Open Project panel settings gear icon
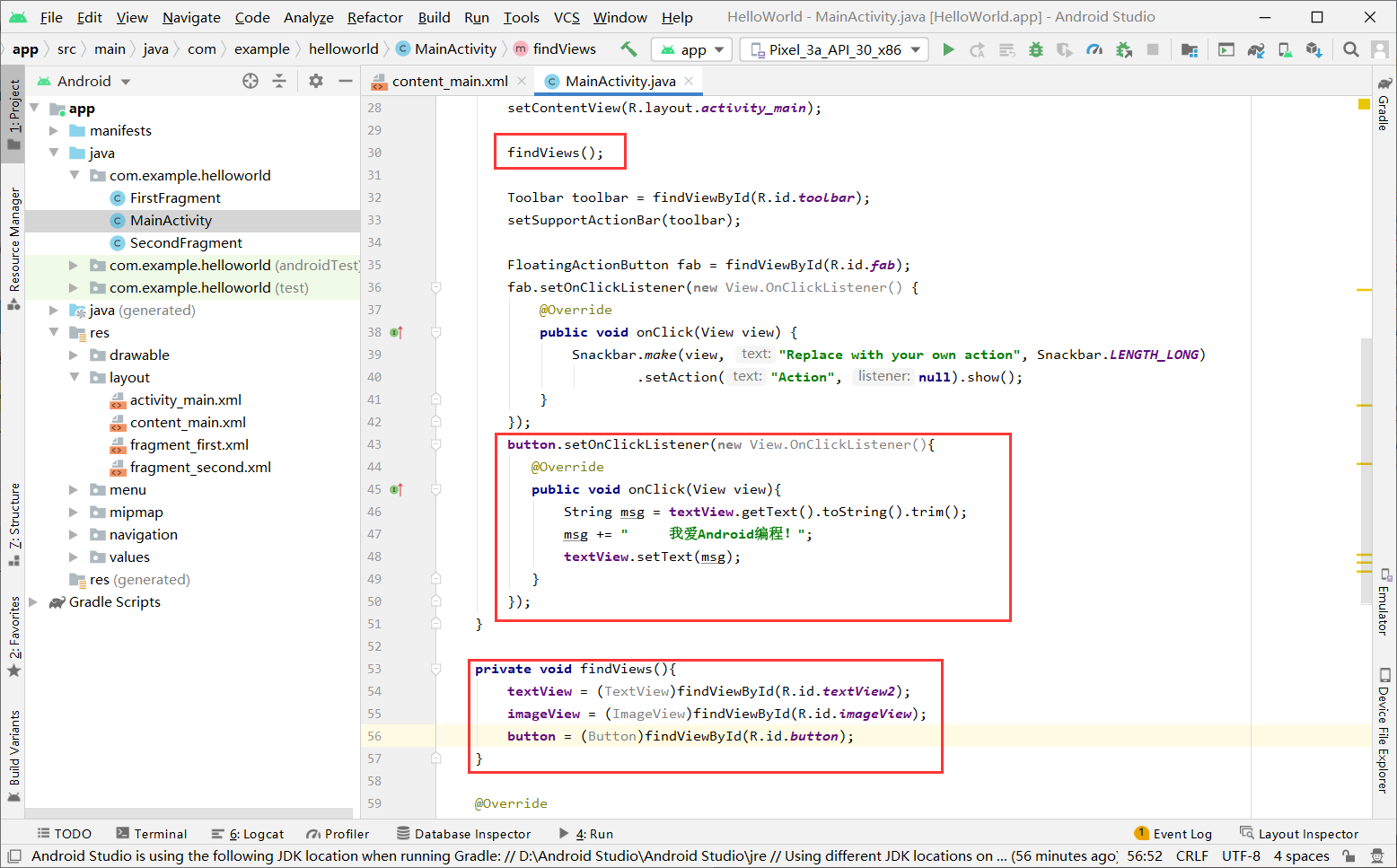 click(x=316, y=81)
